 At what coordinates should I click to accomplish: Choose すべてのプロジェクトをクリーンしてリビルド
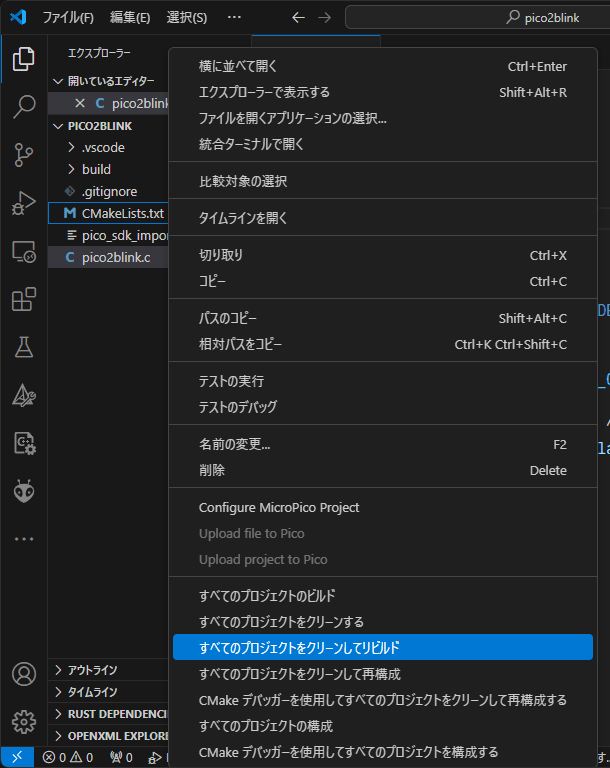coord(383,648)
